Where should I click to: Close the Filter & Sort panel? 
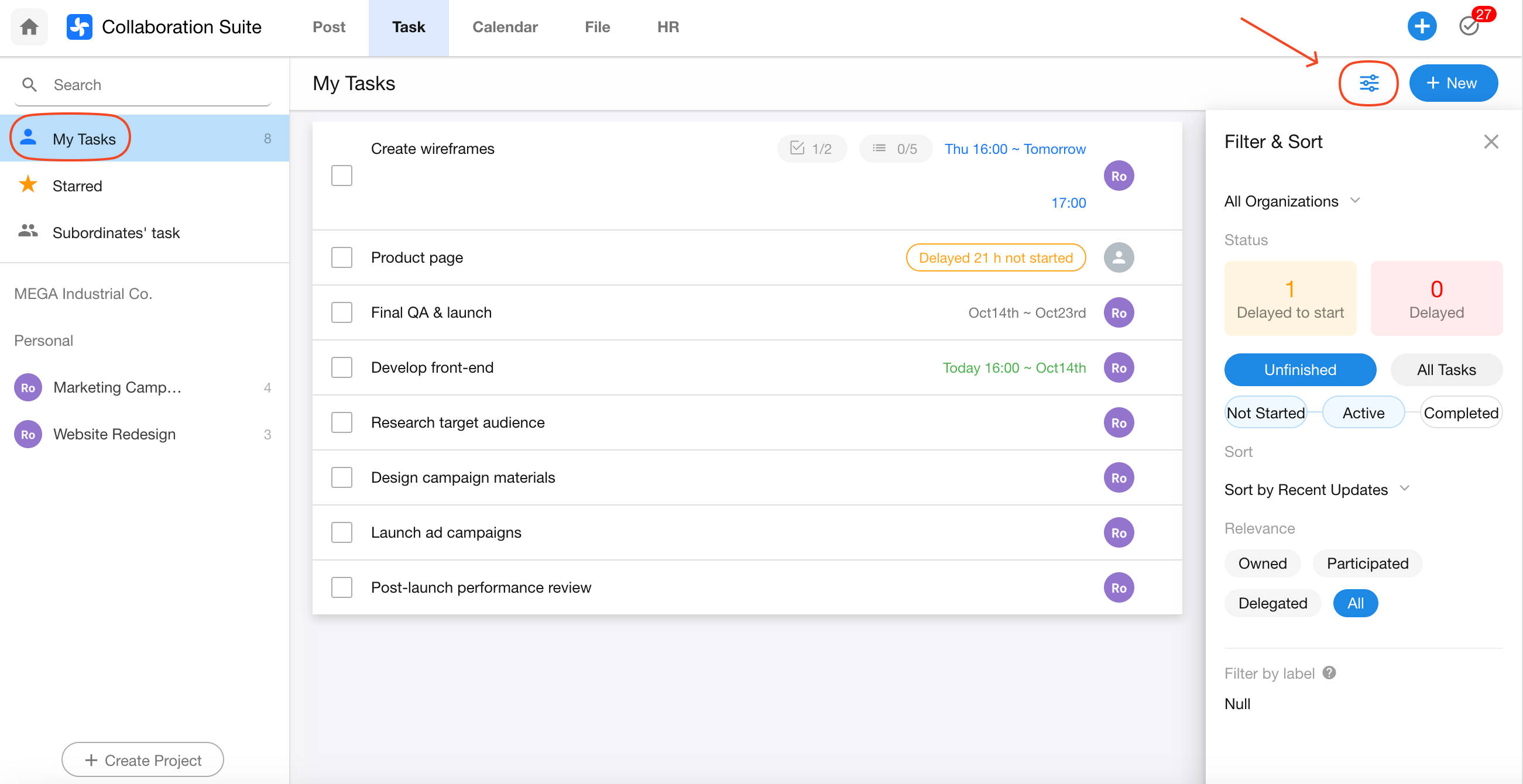pos(1490,142)
